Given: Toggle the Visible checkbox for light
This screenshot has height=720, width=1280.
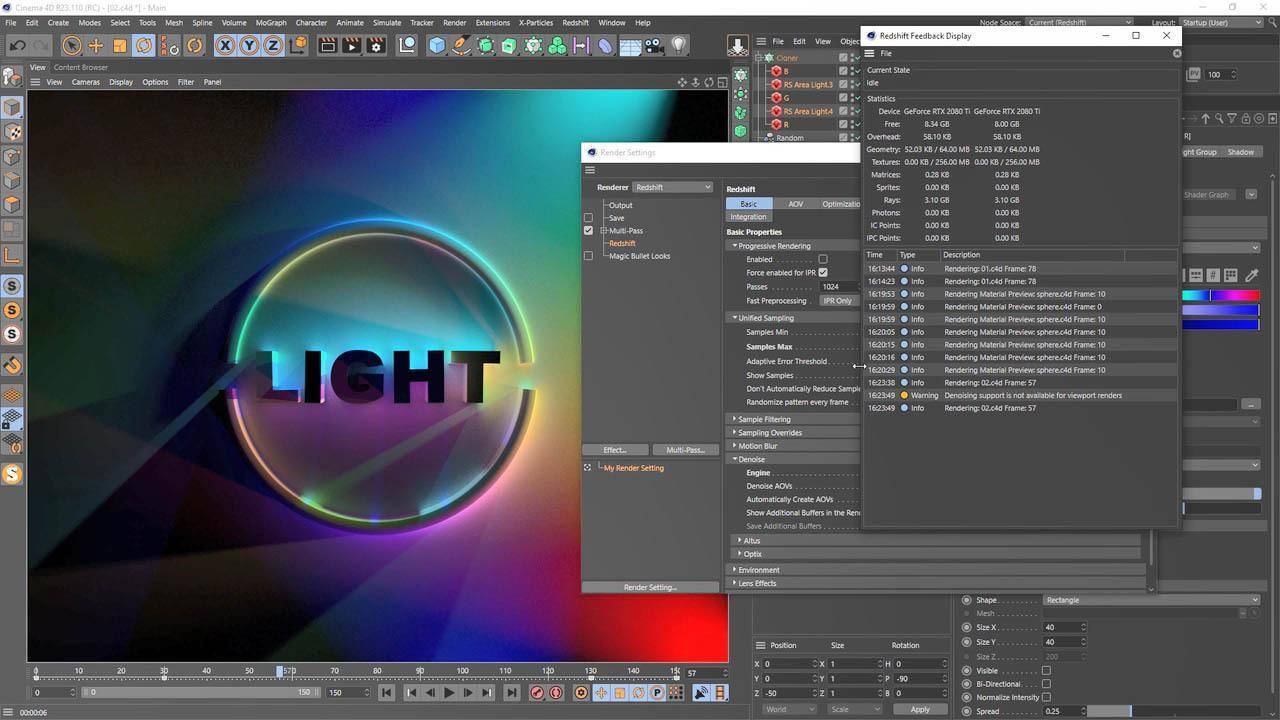Looking at the screenshot, I should tap(1046, 670).
